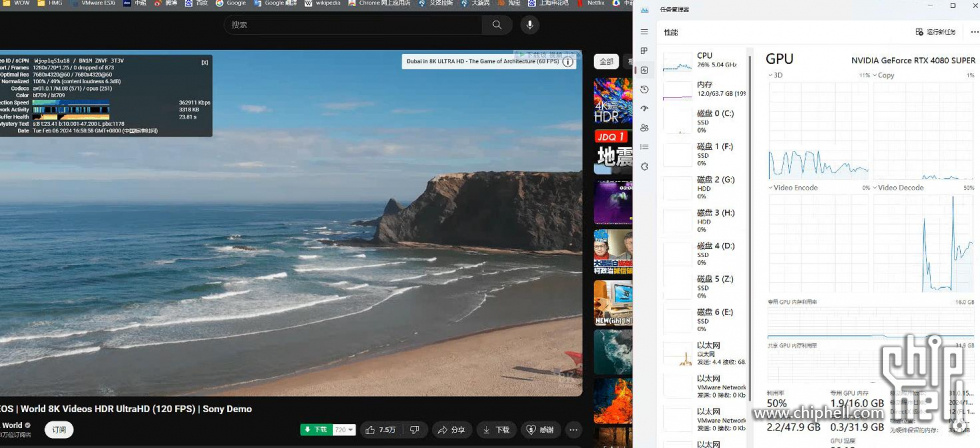This screenshot has width=980, height=448.
Task: Click the Run new task (运行新任务) button
Action: pos(935,32)
